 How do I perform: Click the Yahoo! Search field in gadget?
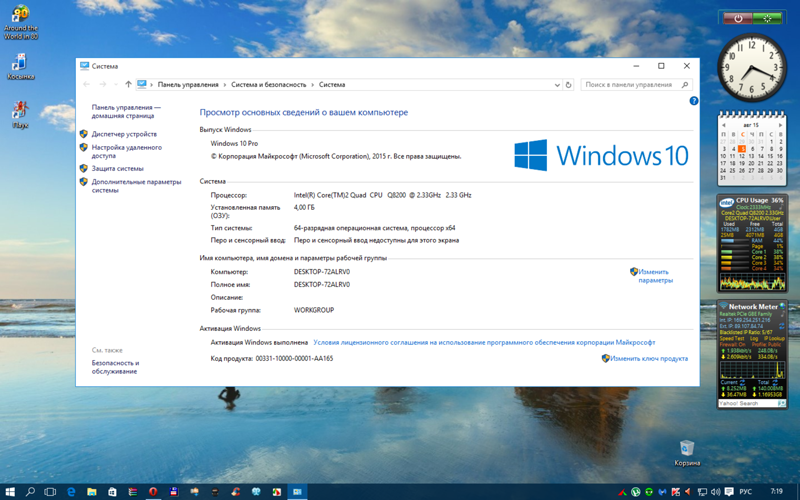(x=747, y=404)
